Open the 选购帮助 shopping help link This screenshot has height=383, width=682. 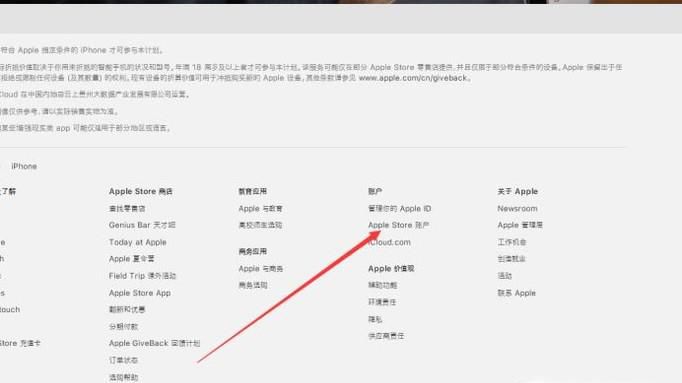[123, 377]
